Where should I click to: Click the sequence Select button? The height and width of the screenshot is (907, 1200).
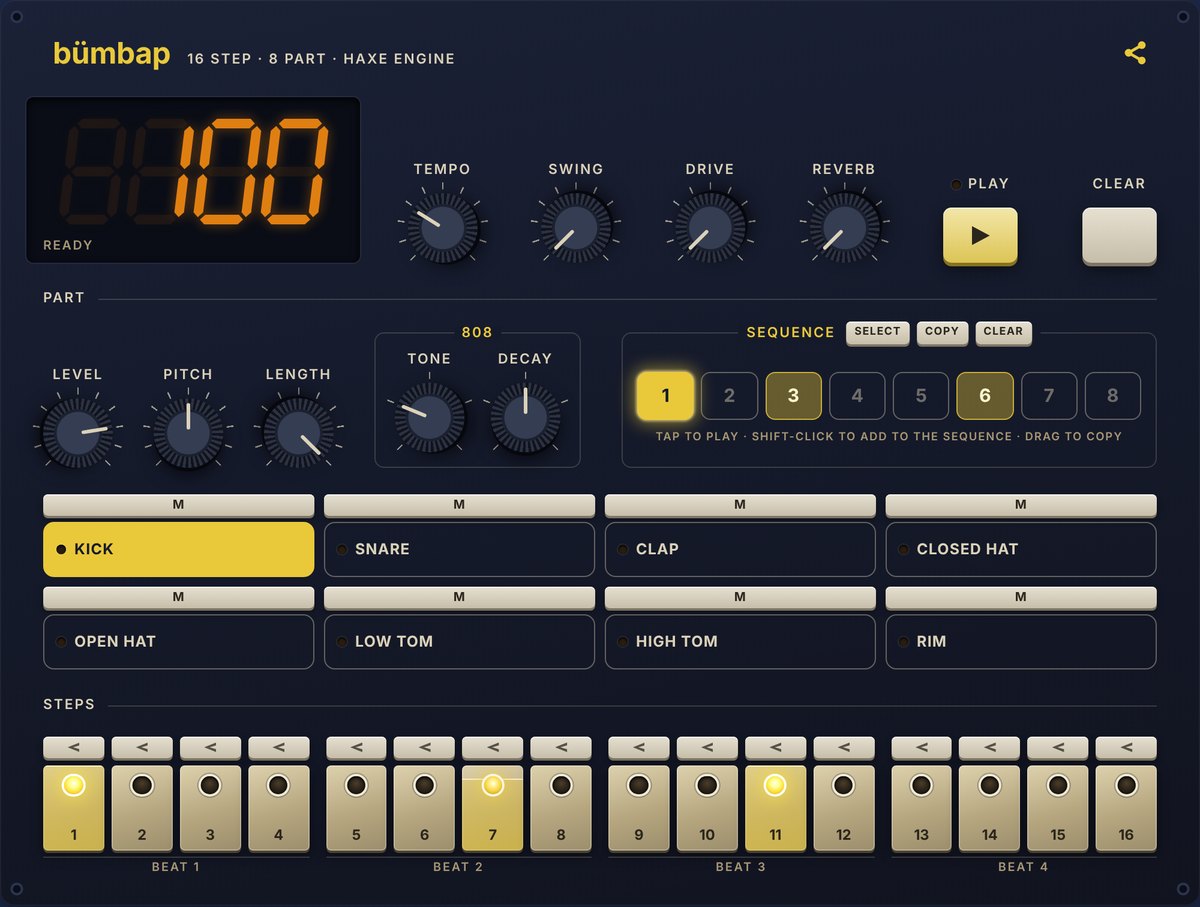coord(877,332)
